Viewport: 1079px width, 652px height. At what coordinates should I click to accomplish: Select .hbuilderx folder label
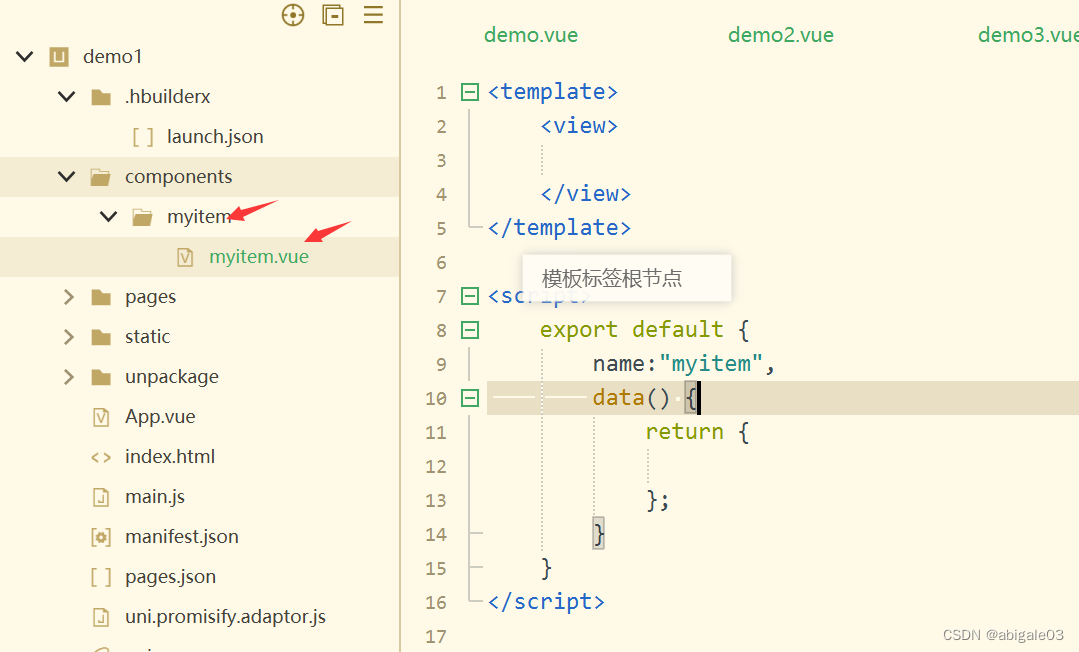168,96
